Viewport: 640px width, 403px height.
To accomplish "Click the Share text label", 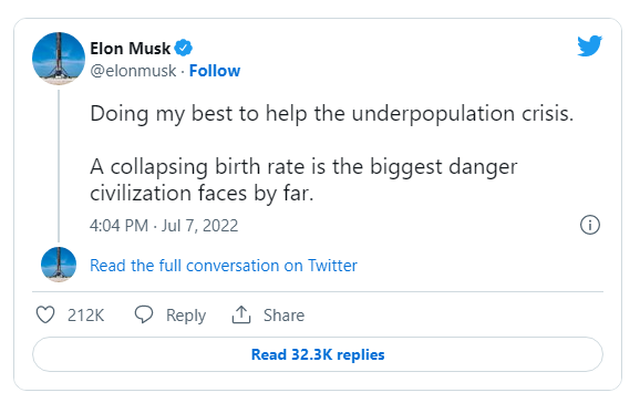I will click(283, 315).
